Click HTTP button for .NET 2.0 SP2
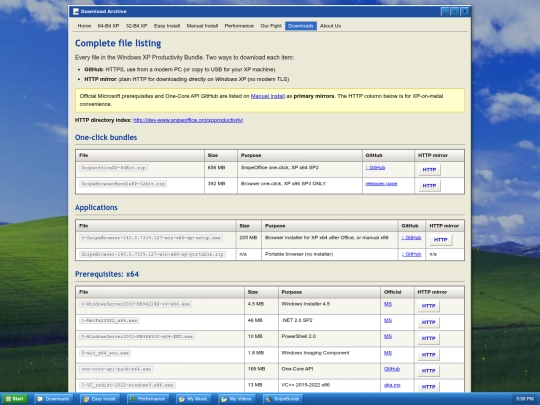Image resolution: width=540 pixels, height=405 pixels. [428, 322]
